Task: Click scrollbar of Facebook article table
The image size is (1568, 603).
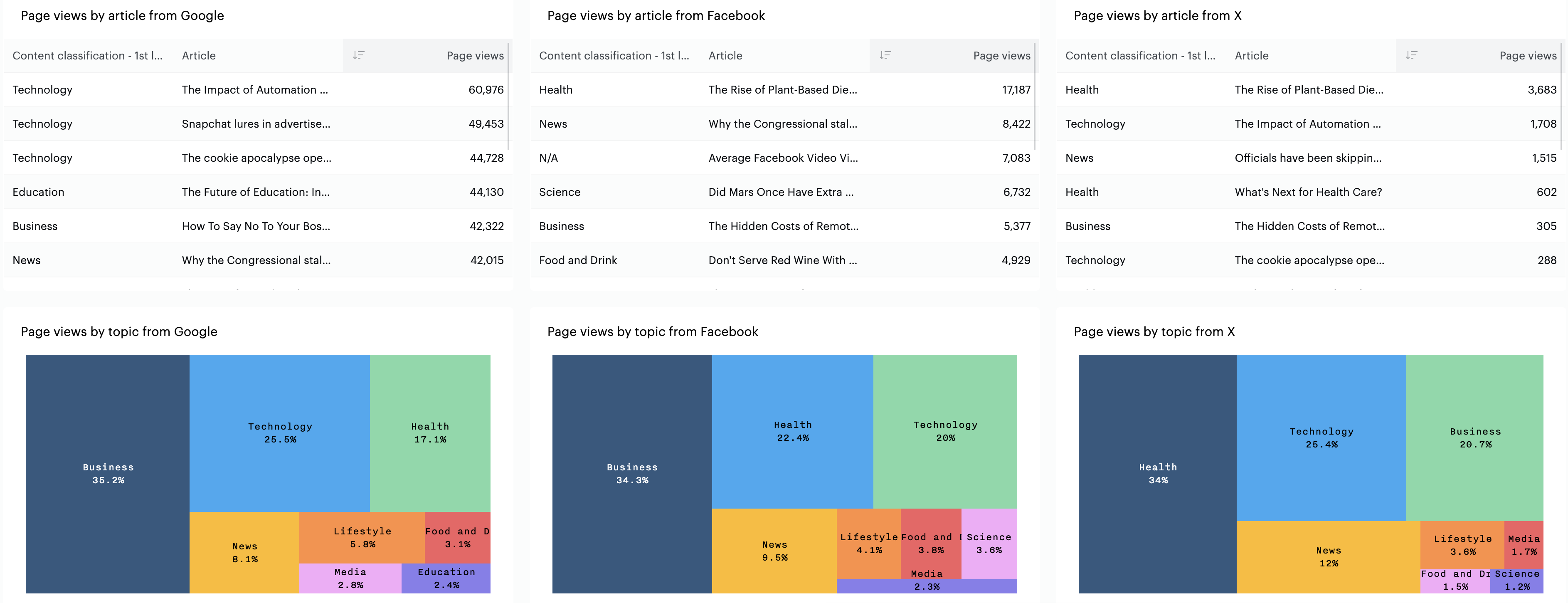Action: pyautogui.click(x=1035, y=97)
